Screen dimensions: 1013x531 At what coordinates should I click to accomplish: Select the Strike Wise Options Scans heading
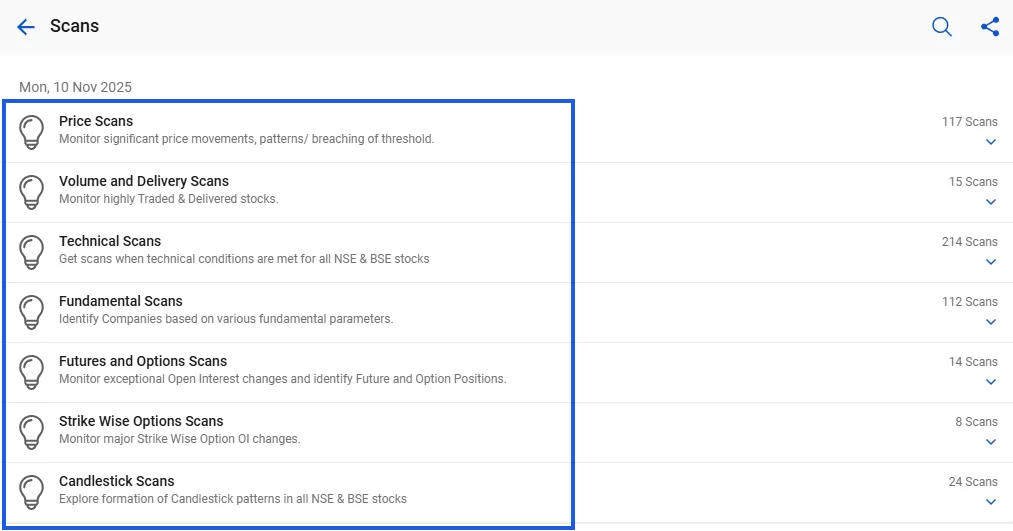click(141, 421)
